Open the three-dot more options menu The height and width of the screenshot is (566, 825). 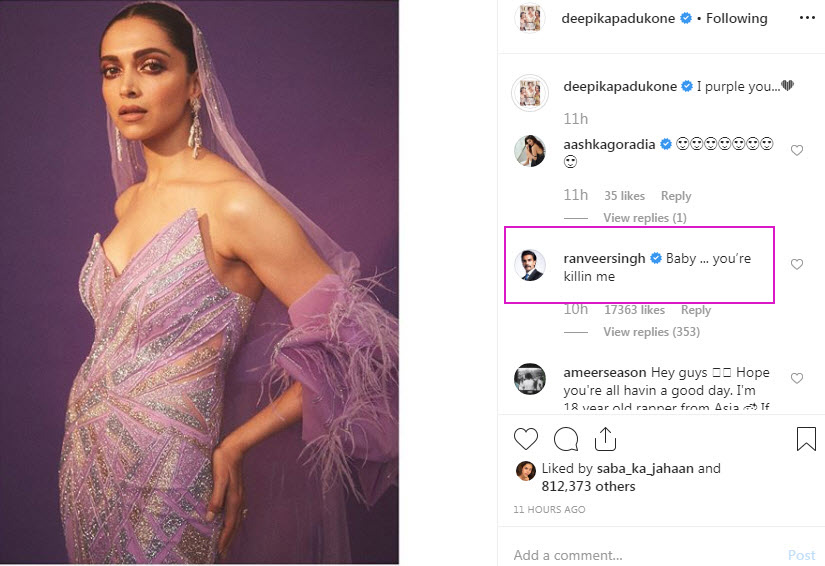tap(806, 18)
